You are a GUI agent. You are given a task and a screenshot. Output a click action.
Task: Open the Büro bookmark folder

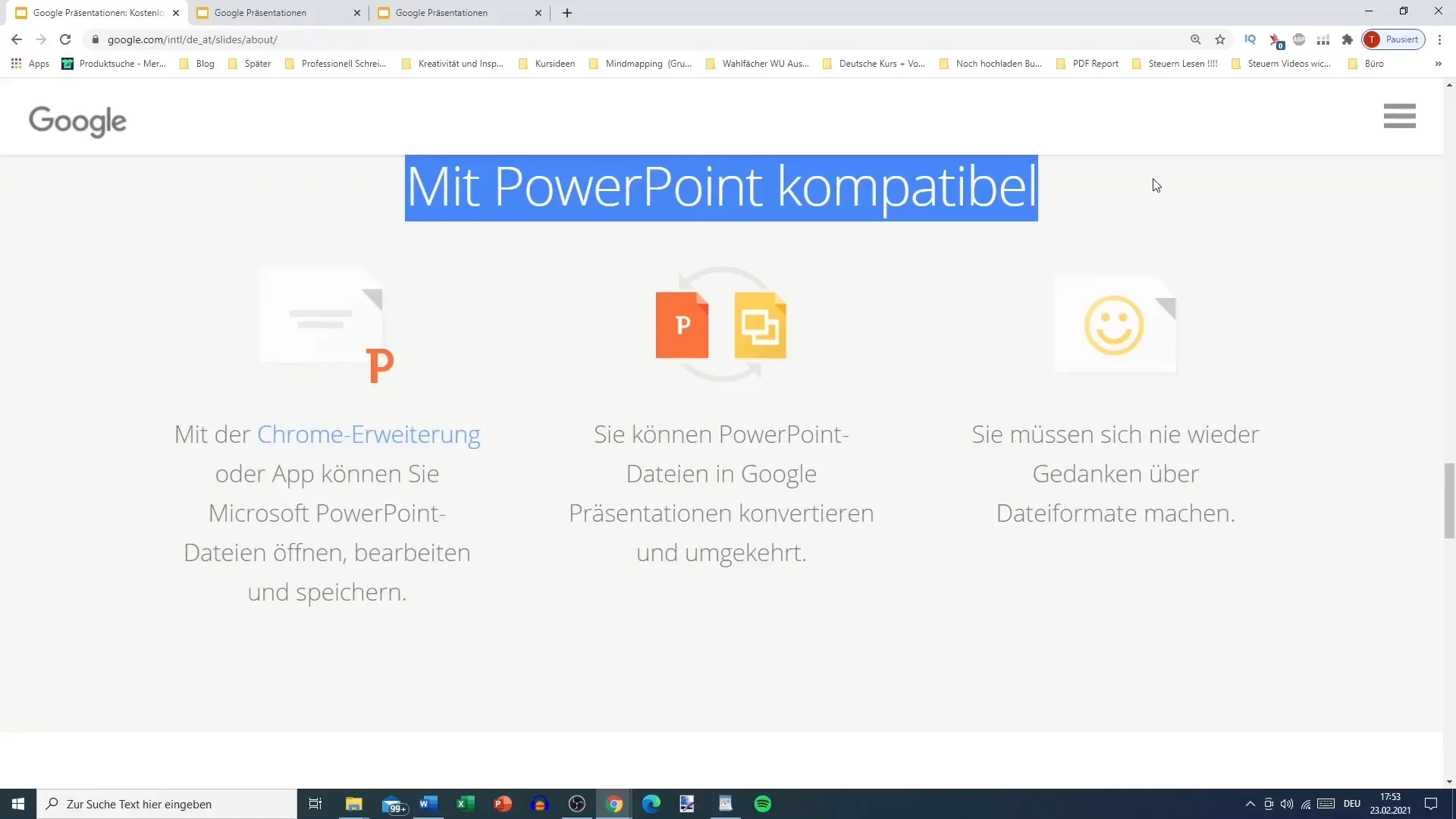[x=1366, y=64]
